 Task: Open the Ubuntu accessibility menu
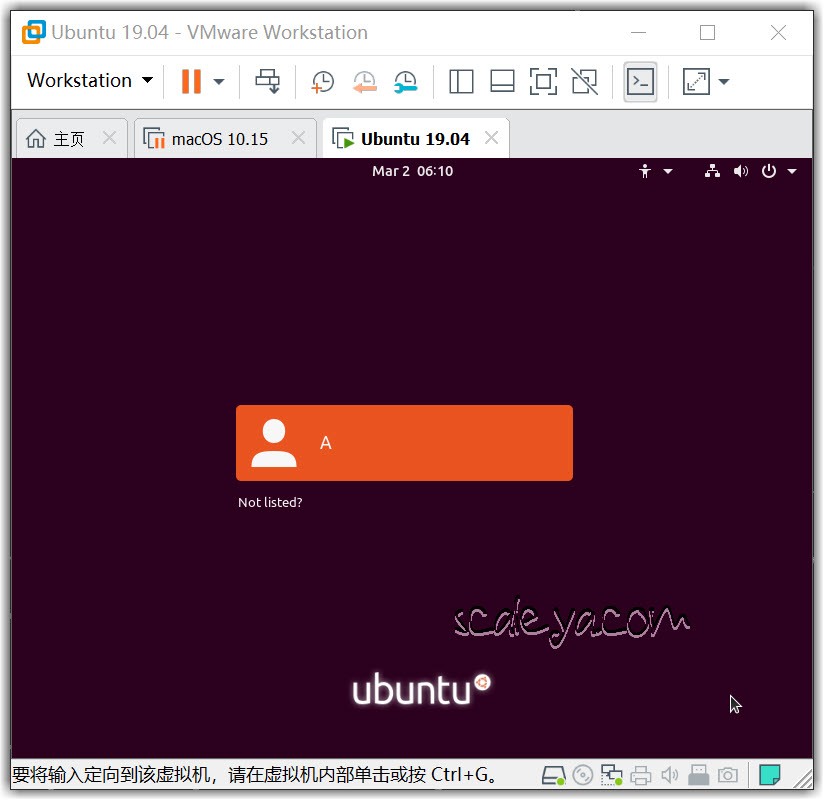pyautogui.click(x=654, y=171)
